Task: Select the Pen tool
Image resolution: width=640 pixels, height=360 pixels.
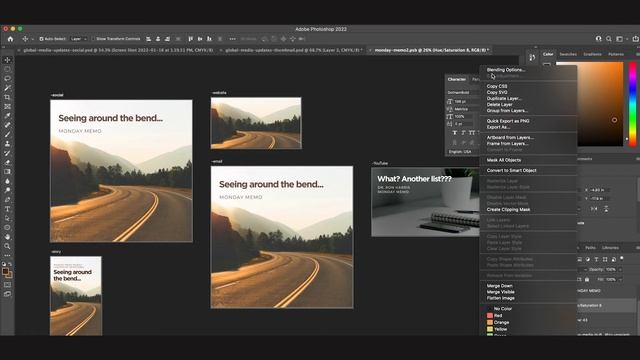Action: [x=7, y=200]
